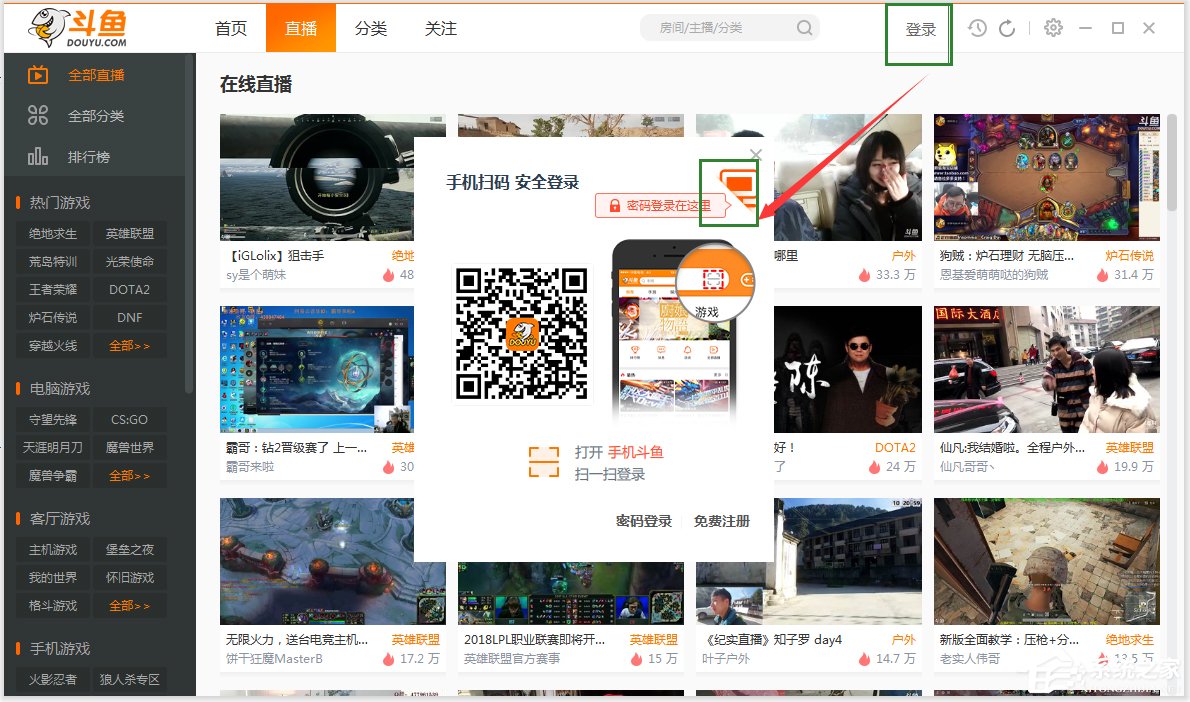Select 荒岛特训 category
1190x702 pixels.
(x=53, y=262)
